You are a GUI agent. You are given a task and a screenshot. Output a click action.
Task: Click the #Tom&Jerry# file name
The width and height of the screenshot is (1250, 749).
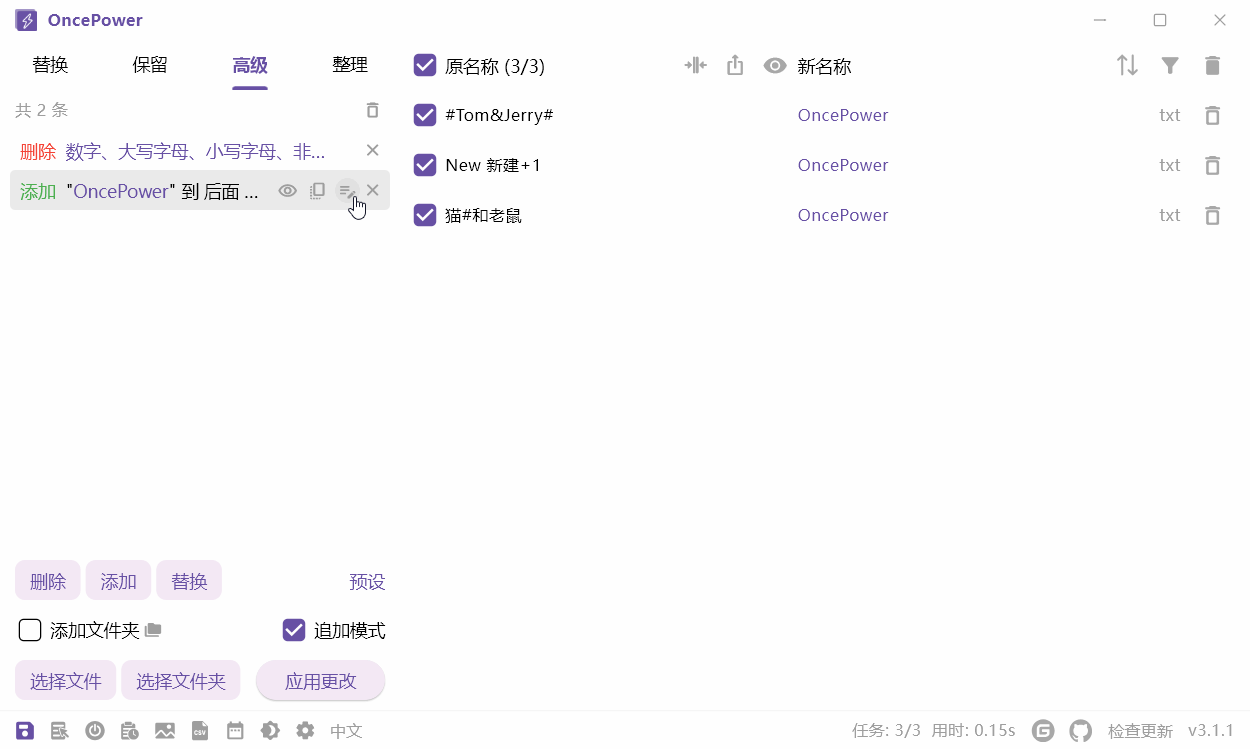(x=499, y=115)
